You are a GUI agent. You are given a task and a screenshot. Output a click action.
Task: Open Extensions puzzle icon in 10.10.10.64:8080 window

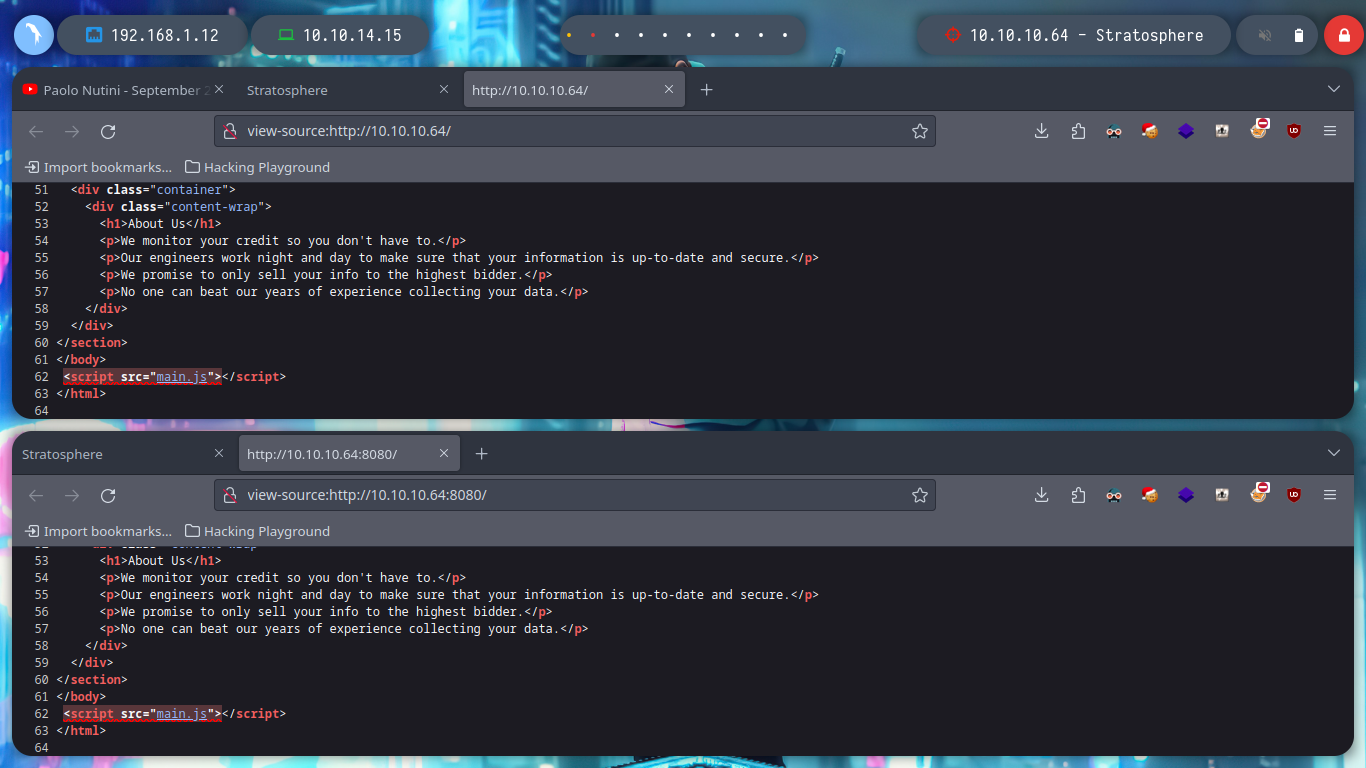tap(1077, 495)
